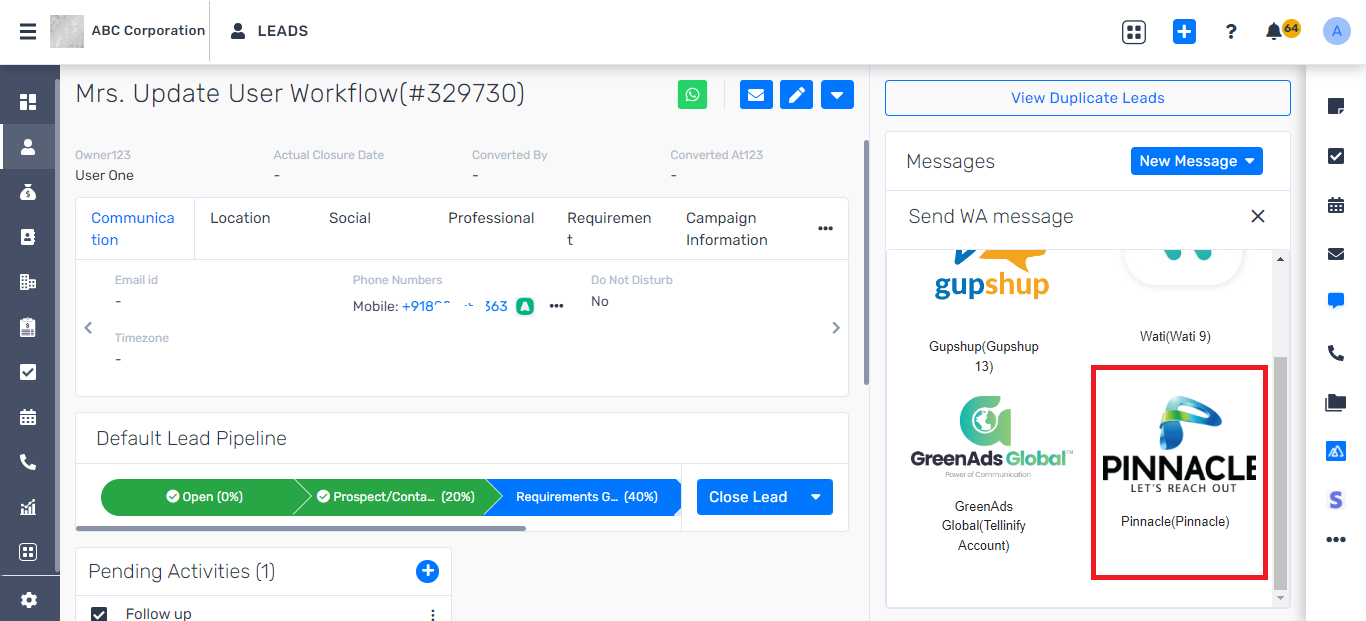Choose Gupshup(Gupshup 13) provider
This screenshot has height=621, width=1366.
pyautogui.click(x=984, y=312)
